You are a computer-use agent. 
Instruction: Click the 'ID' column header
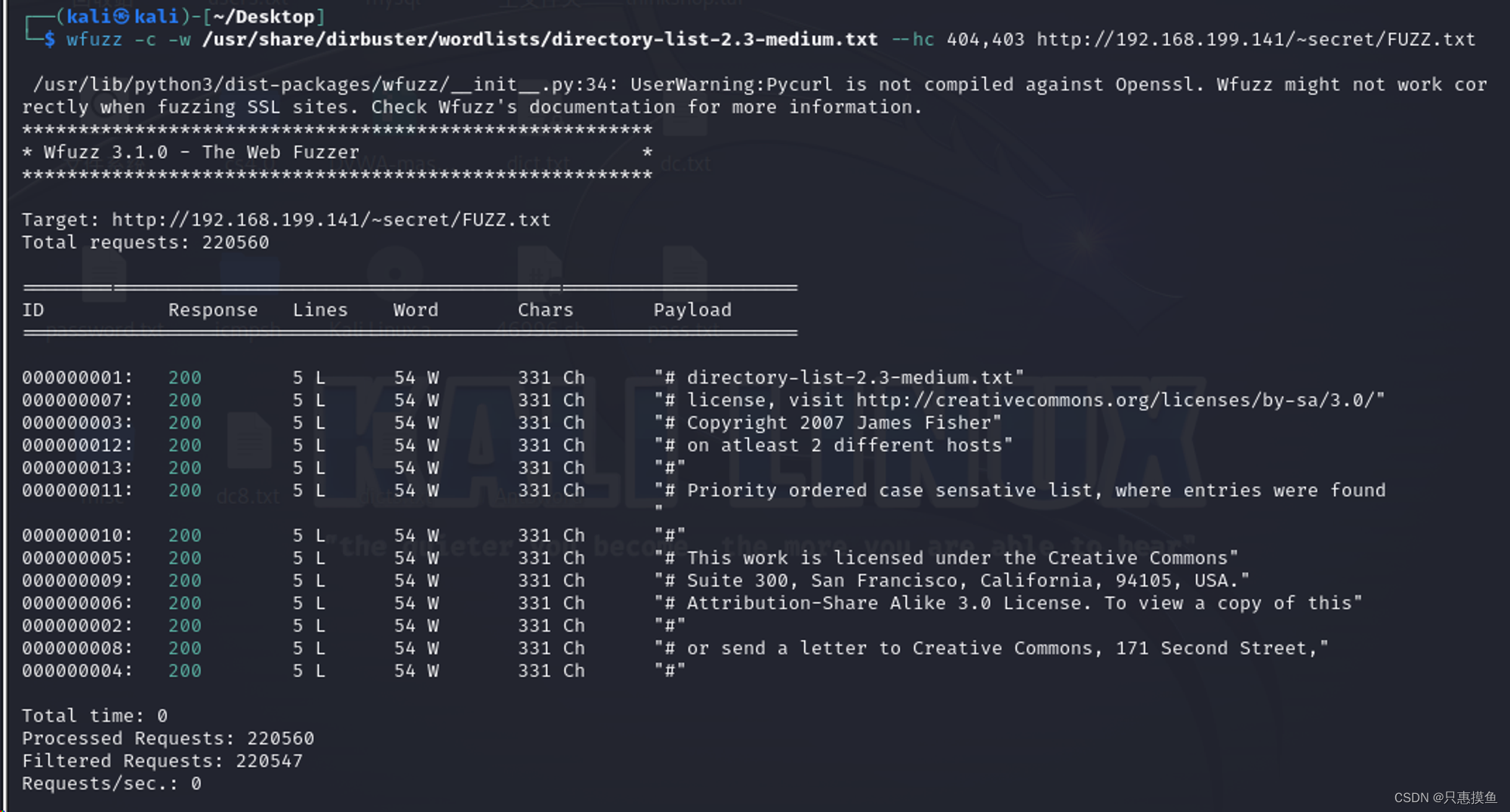33,310
